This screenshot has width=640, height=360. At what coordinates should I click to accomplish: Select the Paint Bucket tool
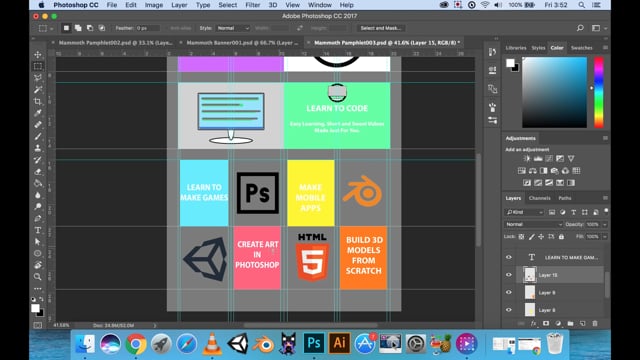[x=38, y=183]
